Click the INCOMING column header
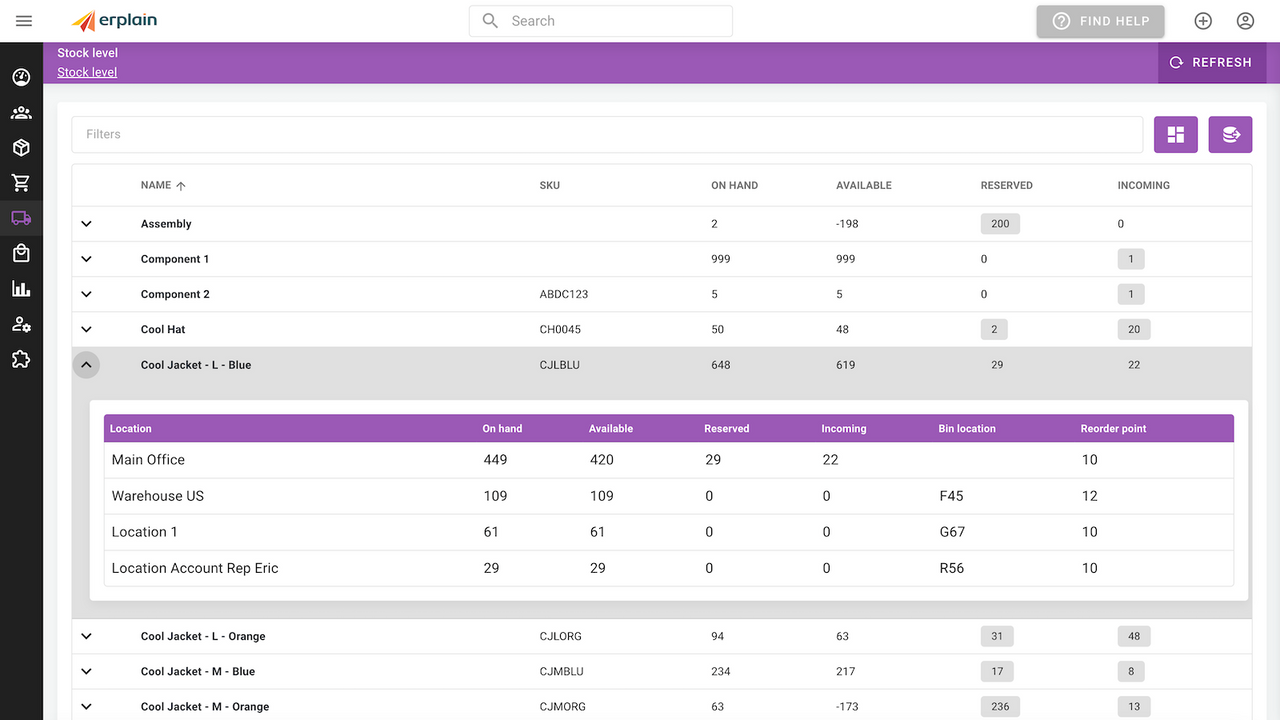The width and height of the screenshot is (1280, 720). [x=1144, y=185]
